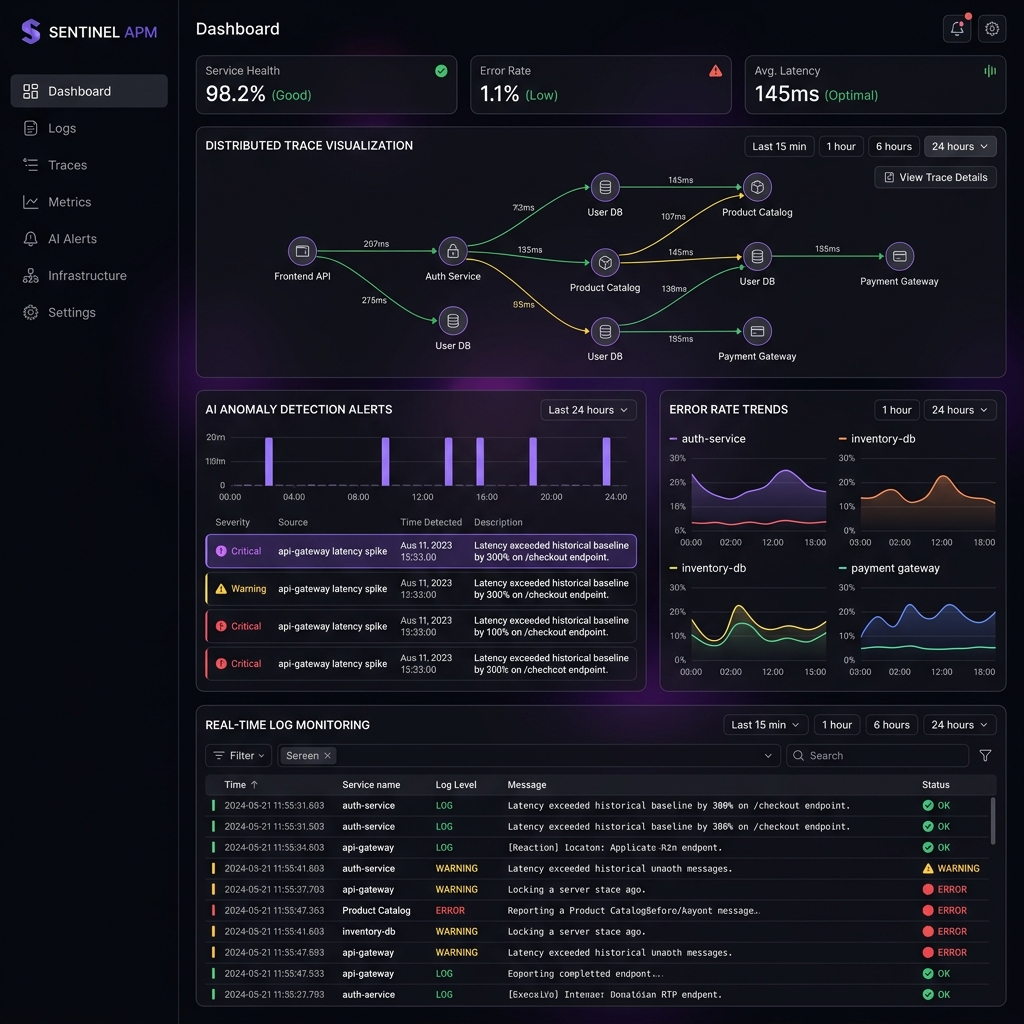
Task: Click the auth-service purple legend swatch
Action: (x=673, y=439)
